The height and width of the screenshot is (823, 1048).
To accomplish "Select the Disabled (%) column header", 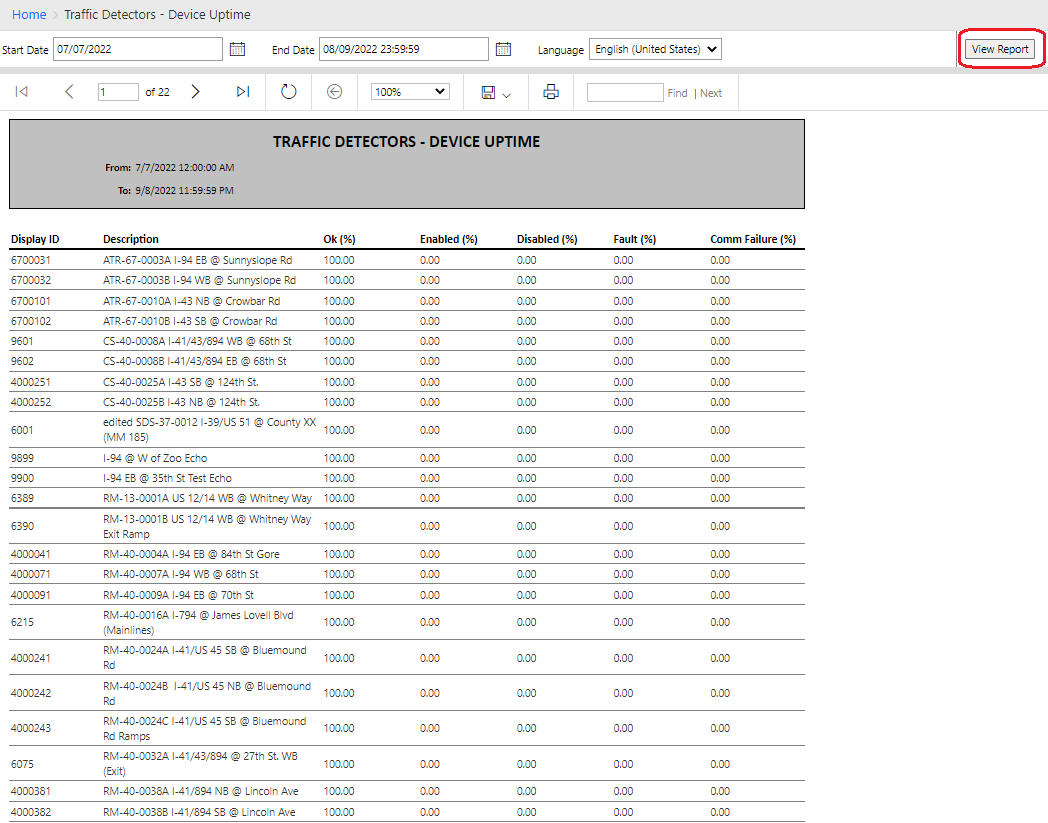I will point(547,239).
